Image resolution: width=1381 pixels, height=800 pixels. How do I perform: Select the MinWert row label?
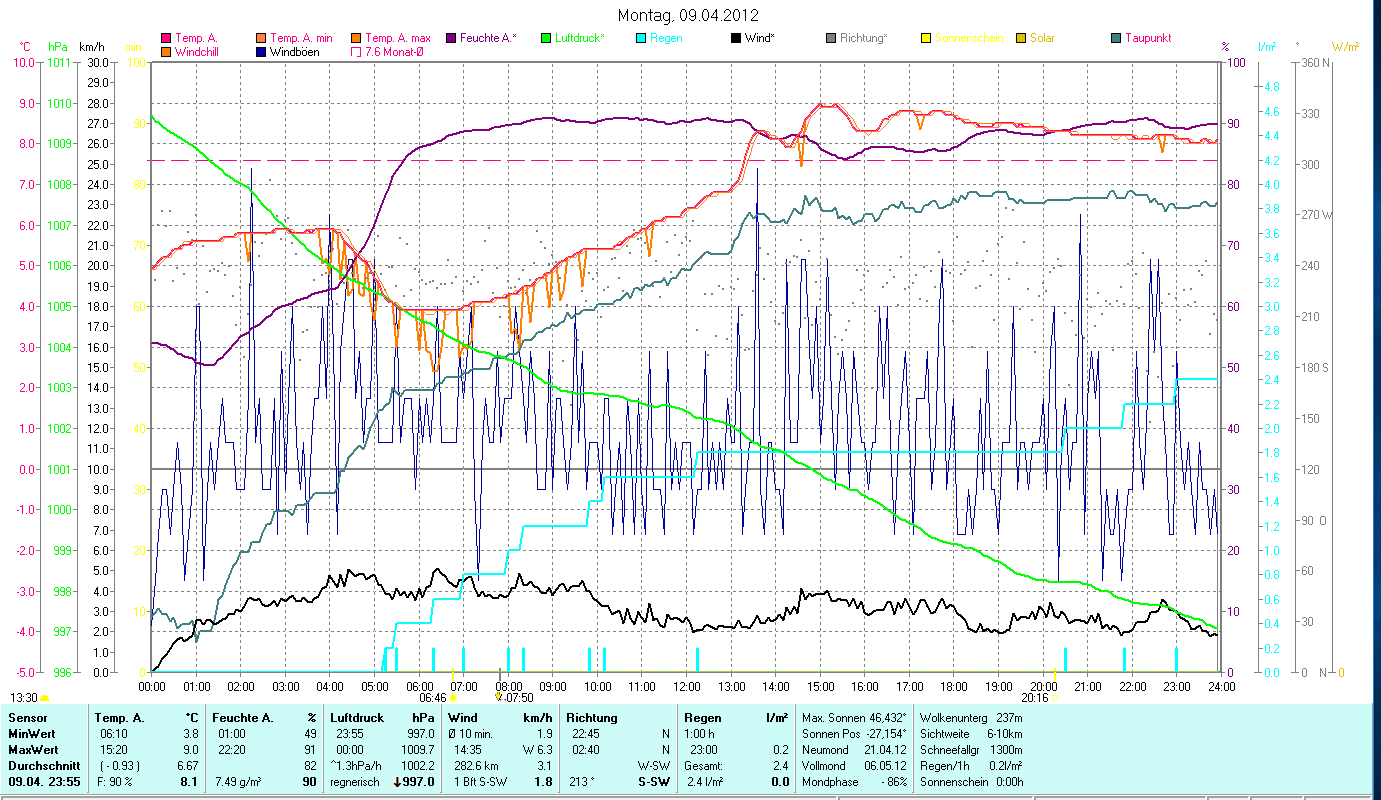[31, 734]
